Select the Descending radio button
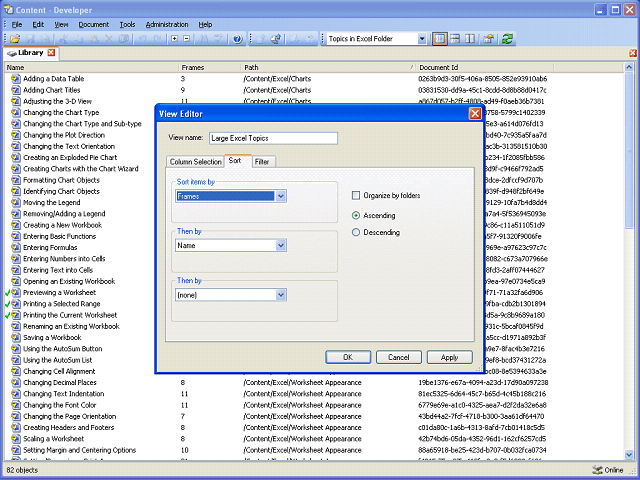Image resolution: width=640 pixels, height=480 pixels. 356,232
